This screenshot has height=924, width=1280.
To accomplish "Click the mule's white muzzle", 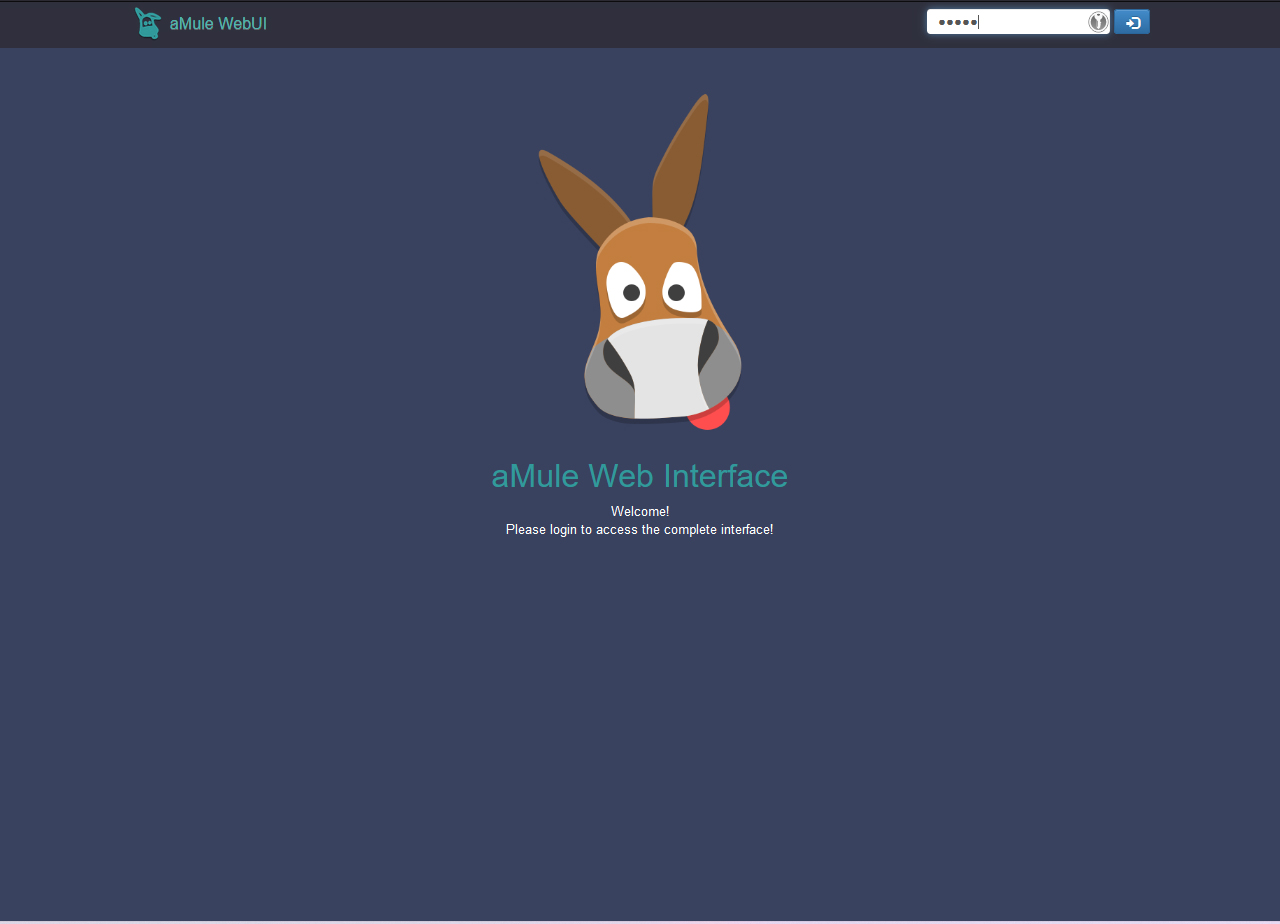I will [655, 370].
